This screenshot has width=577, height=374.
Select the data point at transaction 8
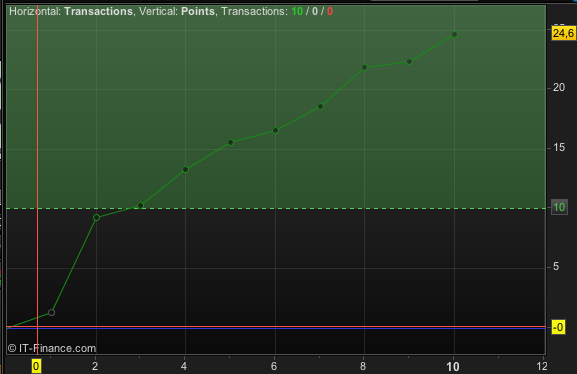364,67
